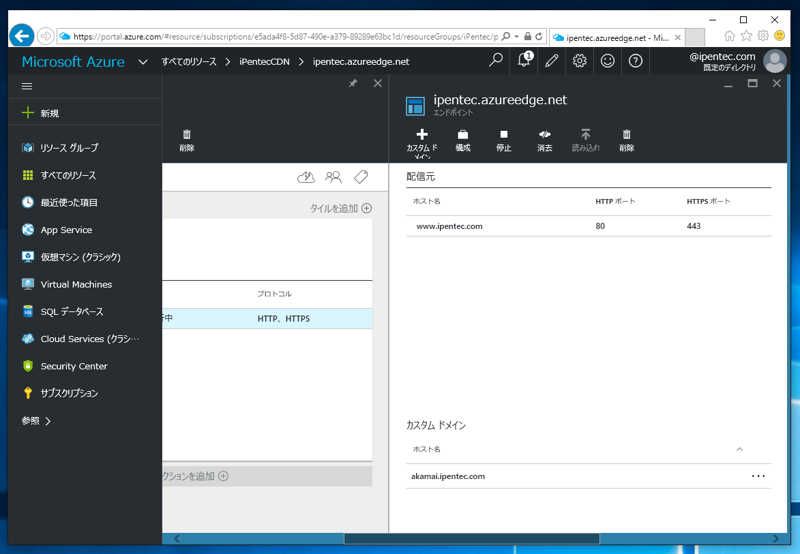
Task: Select akamai.ipentec.com custom domain row
Action: pyautogui.click(x=588, y=476)
